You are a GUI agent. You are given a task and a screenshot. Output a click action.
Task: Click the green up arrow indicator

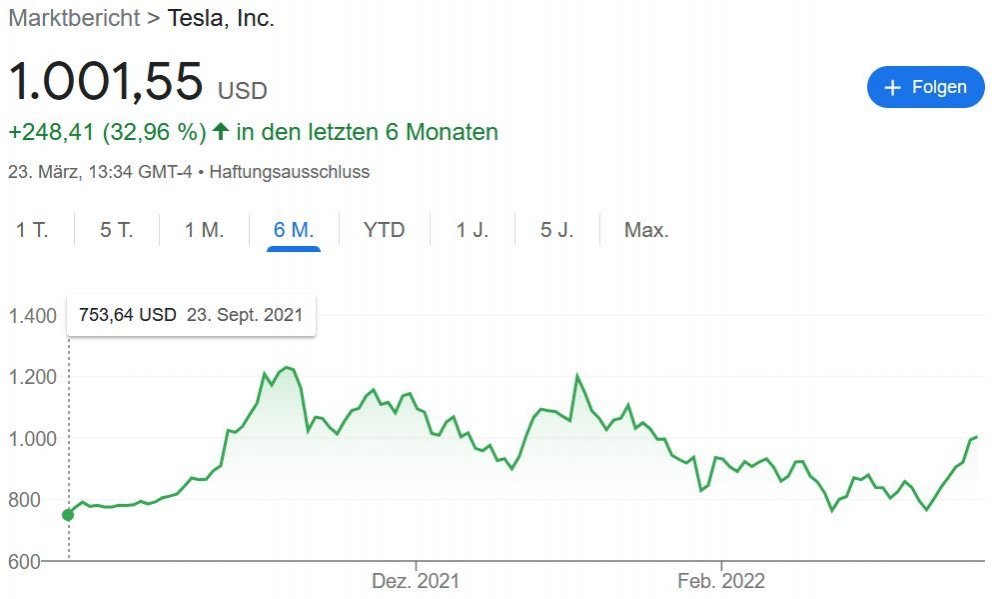[221, 132]
